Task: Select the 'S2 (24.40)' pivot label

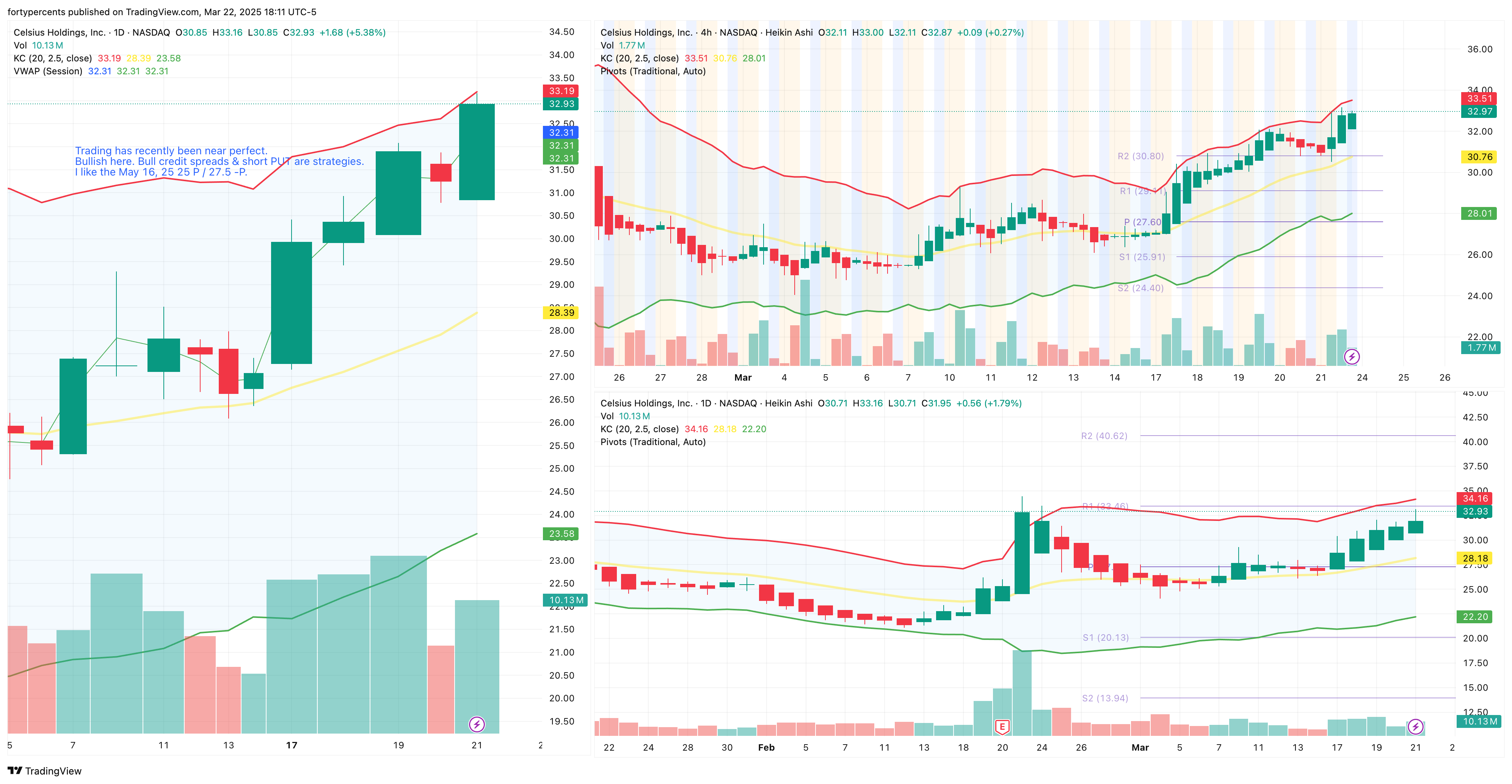Action: coord(1140,287)
